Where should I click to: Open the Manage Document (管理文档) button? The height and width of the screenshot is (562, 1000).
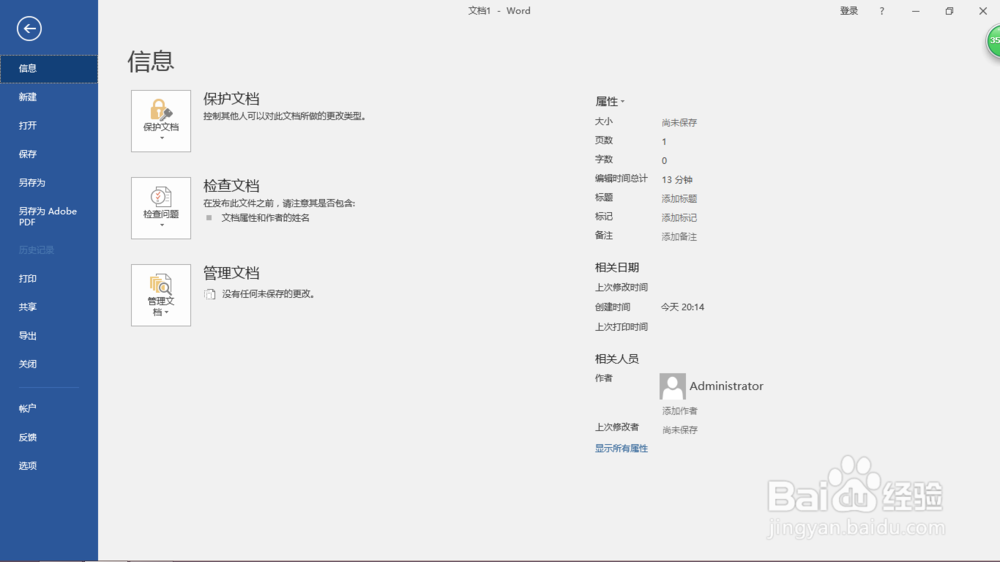[x=161, y=295]
